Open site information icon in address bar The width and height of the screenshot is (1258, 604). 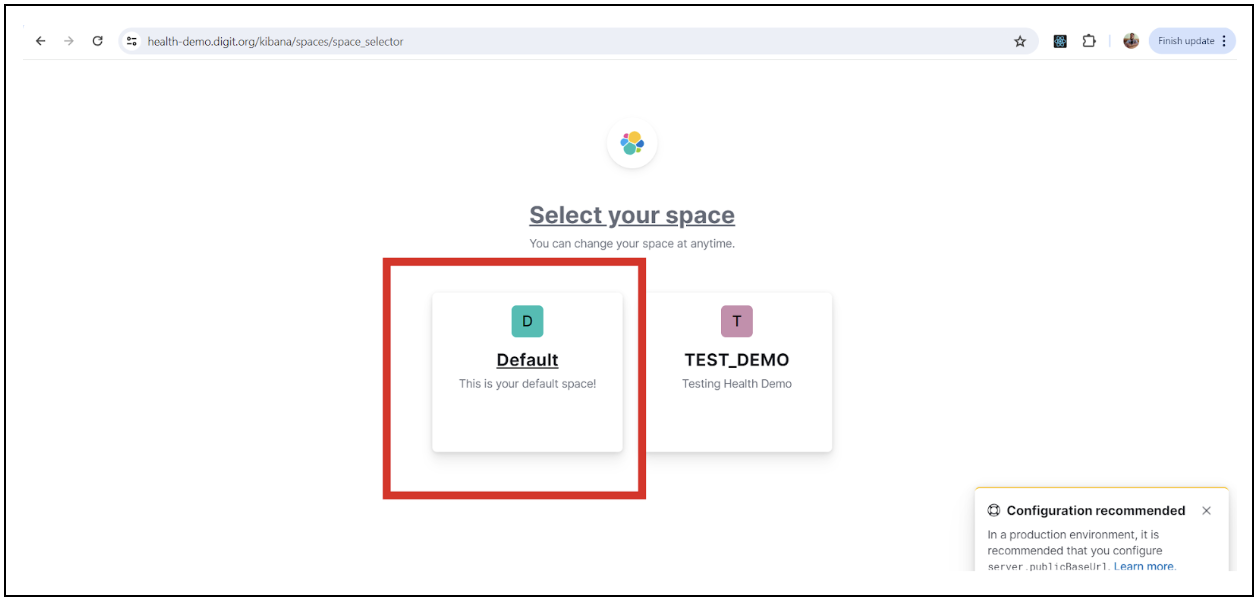pyautogui.click(x=131, y=41)
